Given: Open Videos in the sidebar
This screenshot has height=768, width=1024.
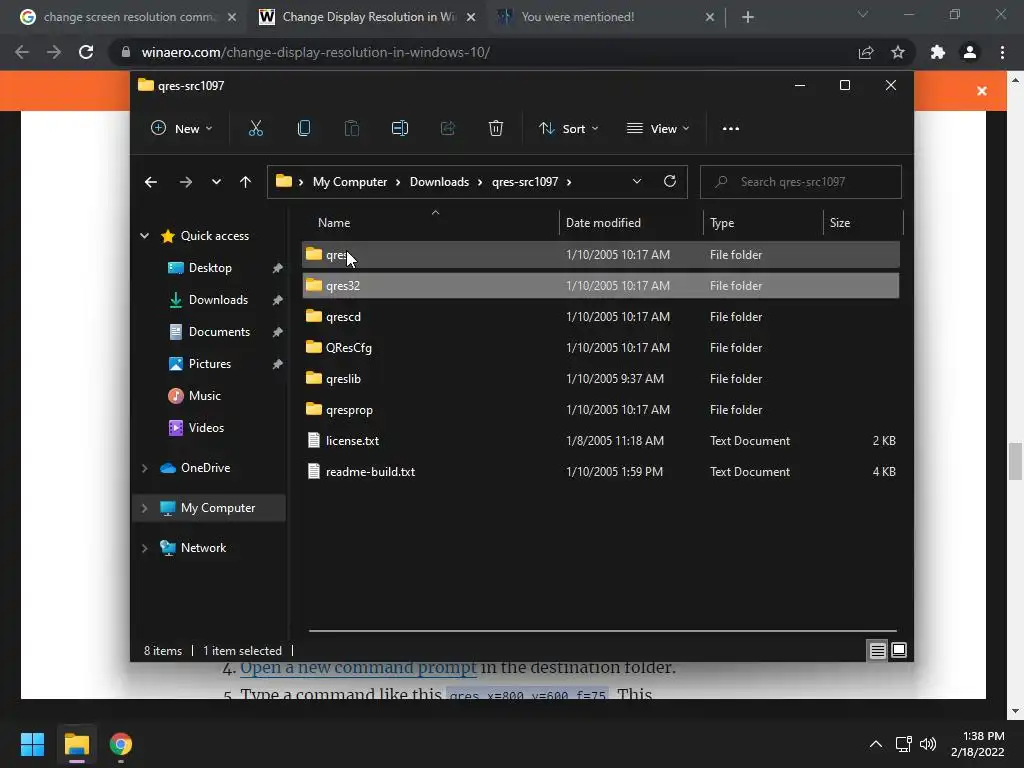Looking at the screenshot, I should coord(206,428).
